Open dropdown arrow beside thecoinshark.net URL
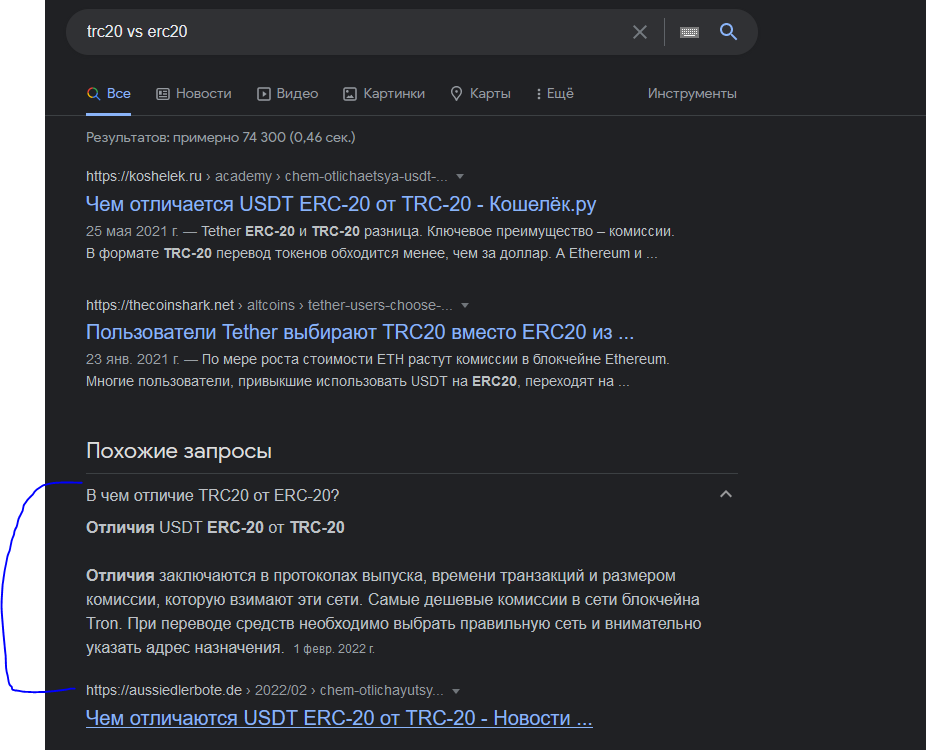926x750 pixels. coord(465,305)
